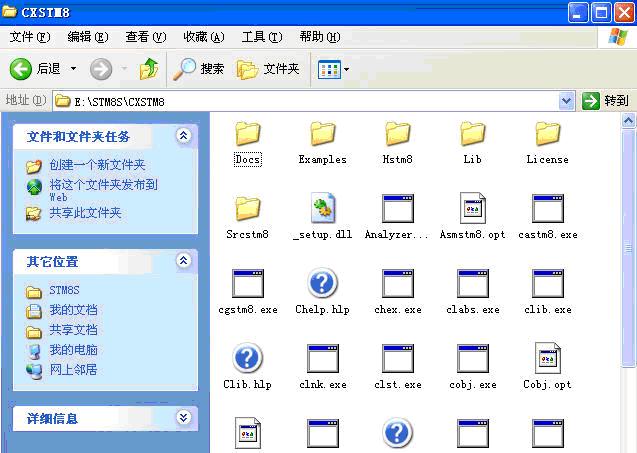Open the Examples folder
This screenshot has width=637, height=453.
coord(323,142)
